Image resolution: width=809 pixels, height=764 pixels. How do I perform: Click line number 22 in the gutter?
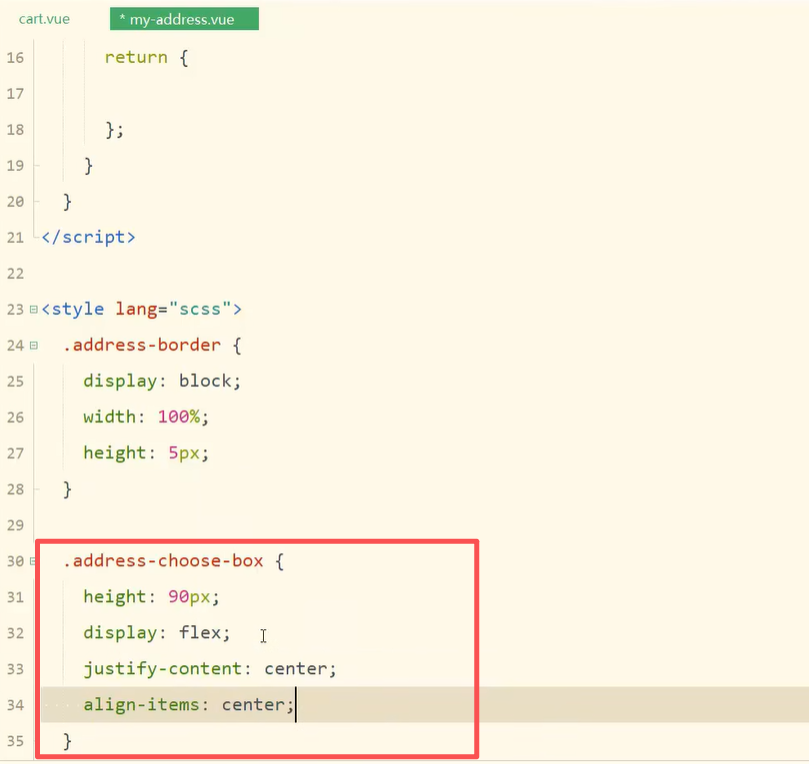click(15, 273)
